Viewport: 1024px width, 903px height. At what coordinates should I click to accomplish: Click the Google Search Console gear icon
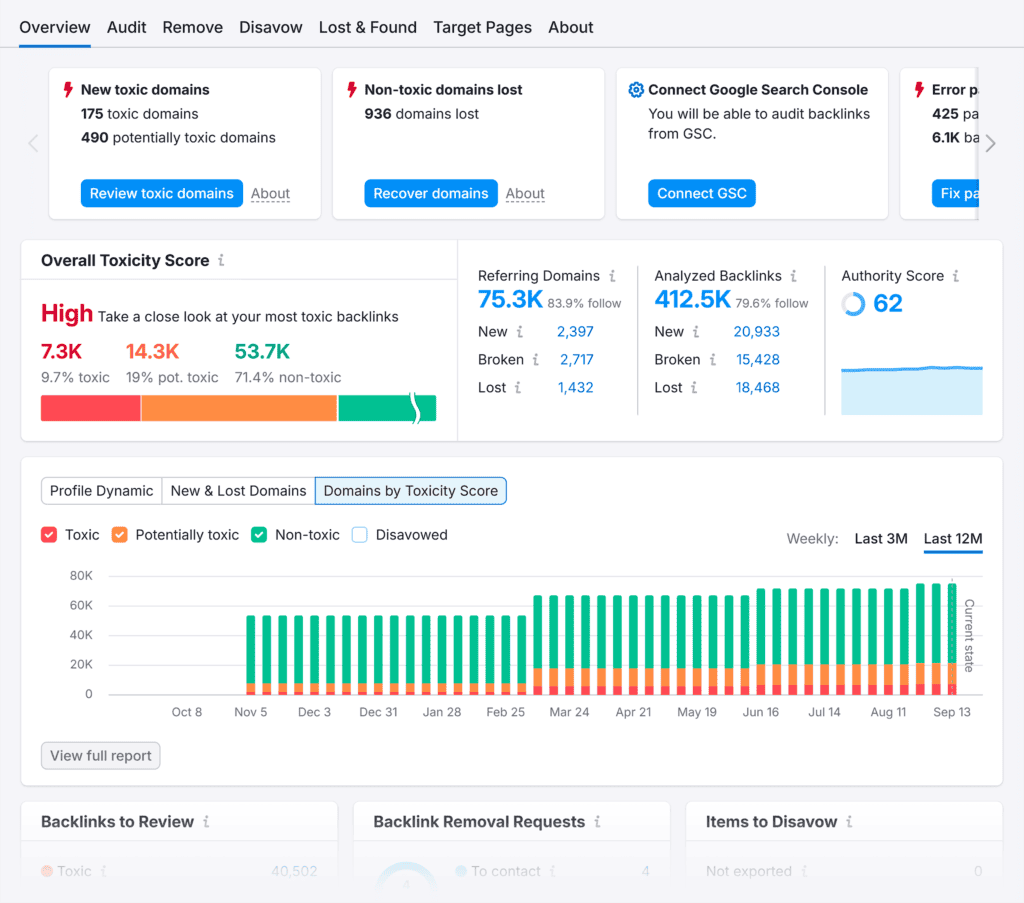tap(635, 90)
